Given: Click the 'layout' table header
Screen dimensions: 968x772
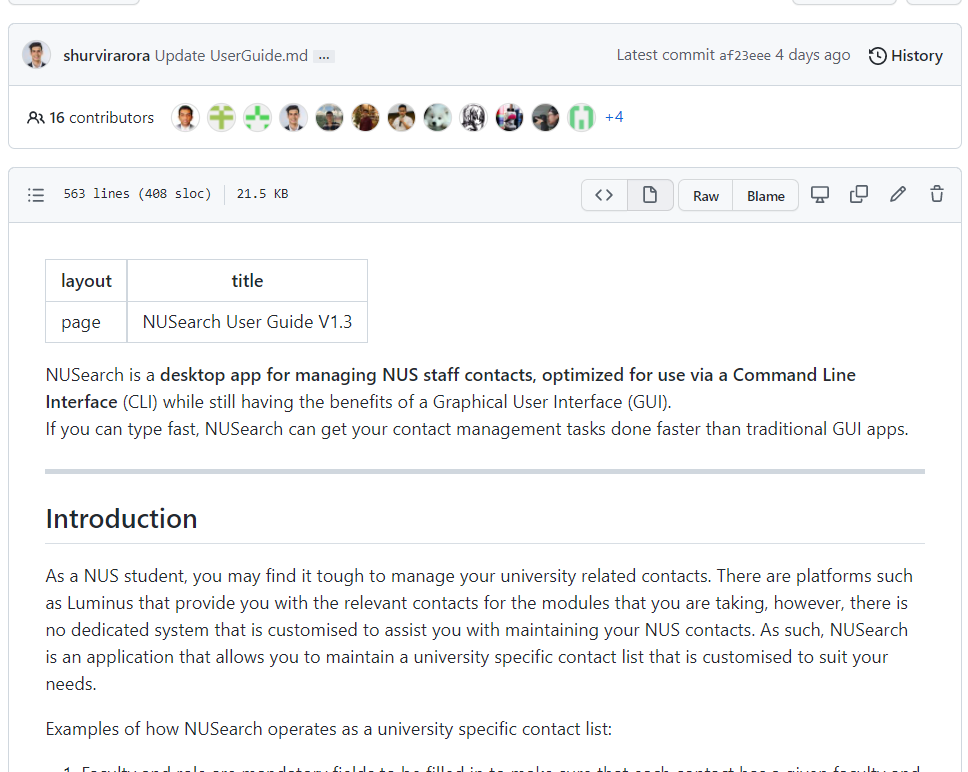Looking at the screenshot, I should coord(86,281).
